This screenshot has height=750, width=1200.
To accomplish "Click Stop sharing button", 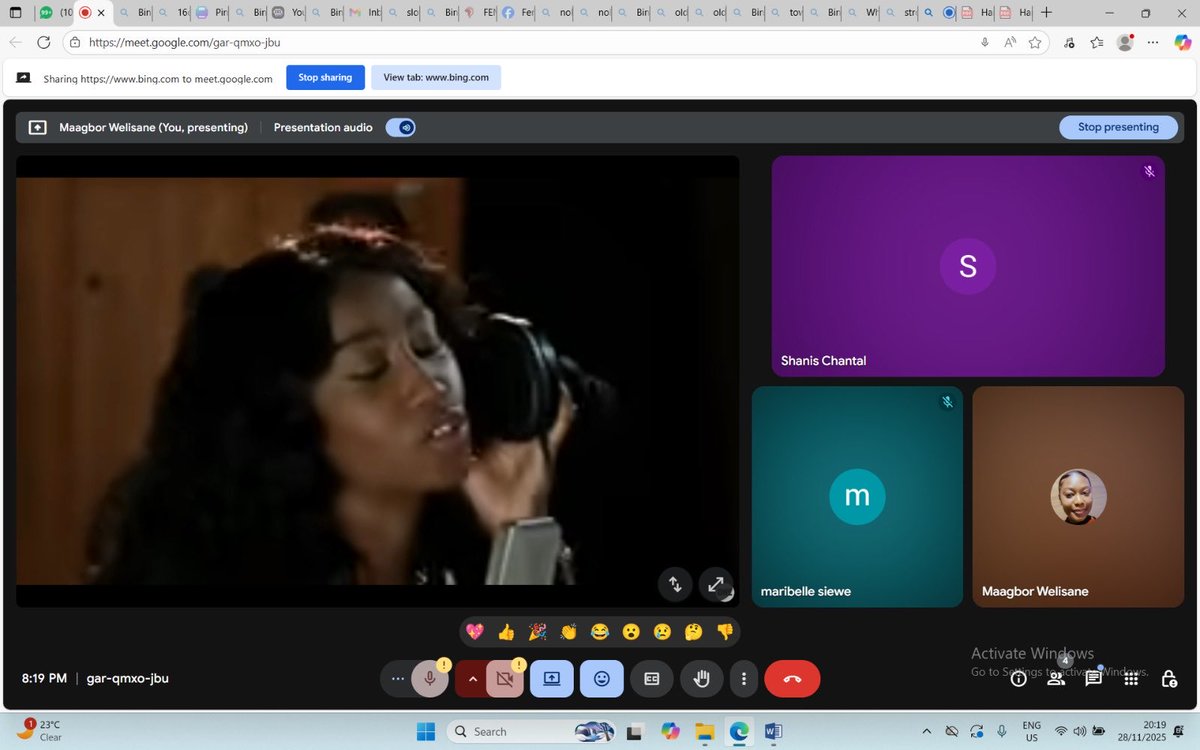I will pos(325,78).
